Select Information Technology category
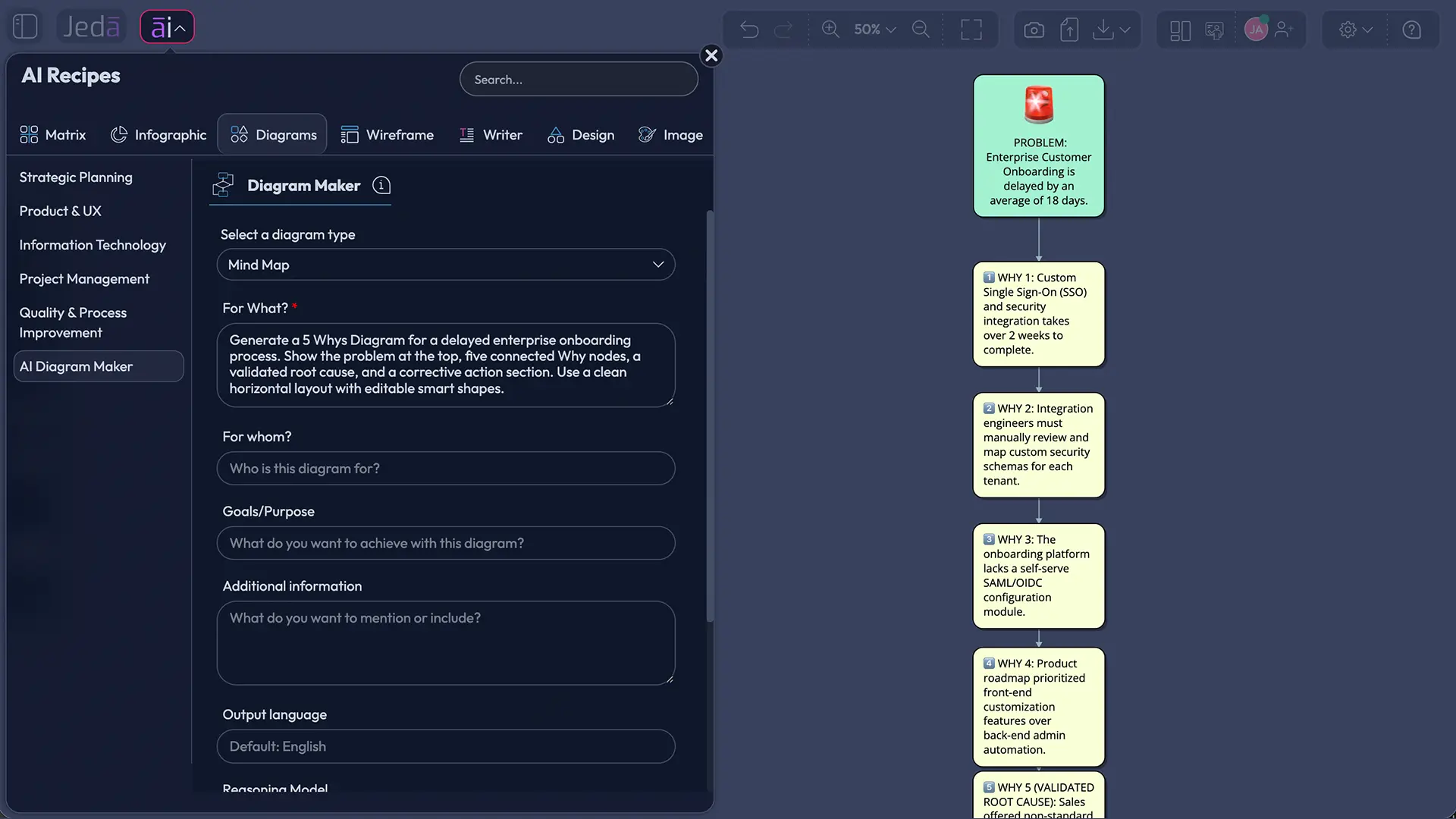The height and width of the screenshot is (819, 1456). 93,245
